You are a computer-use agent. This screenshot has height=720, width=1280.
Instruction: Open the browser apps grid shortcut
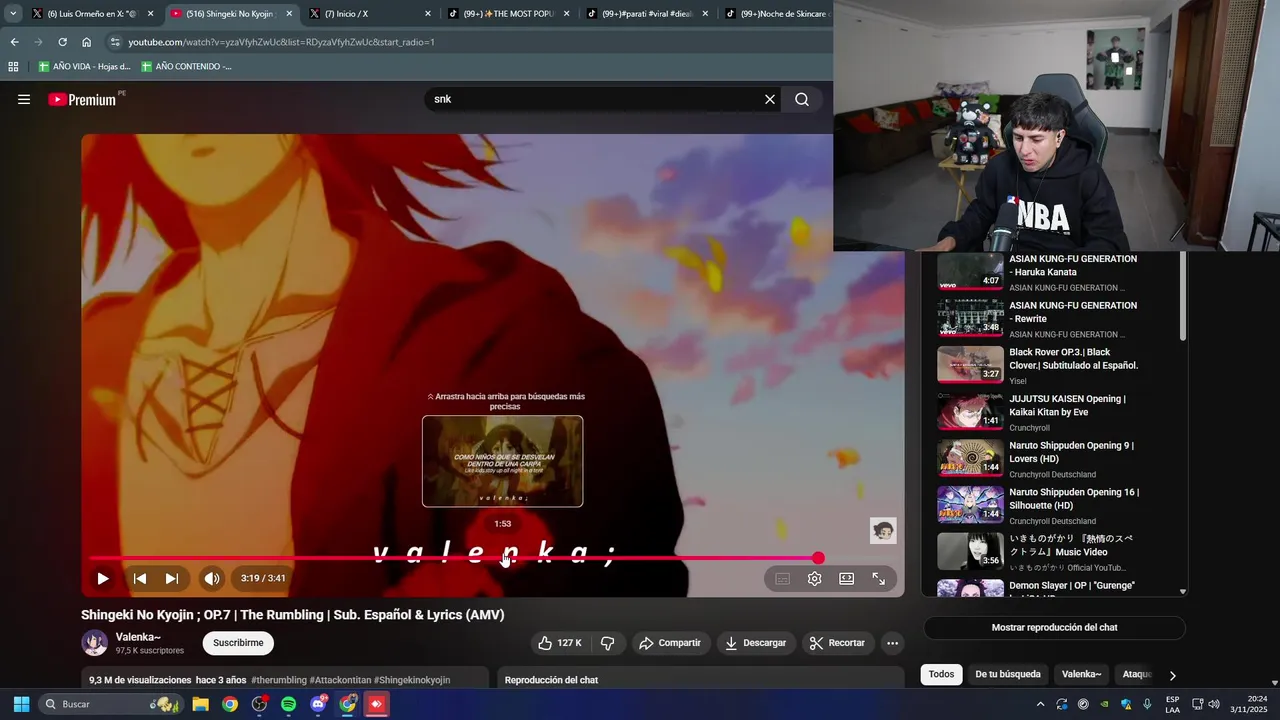click(x=13, y=67)
